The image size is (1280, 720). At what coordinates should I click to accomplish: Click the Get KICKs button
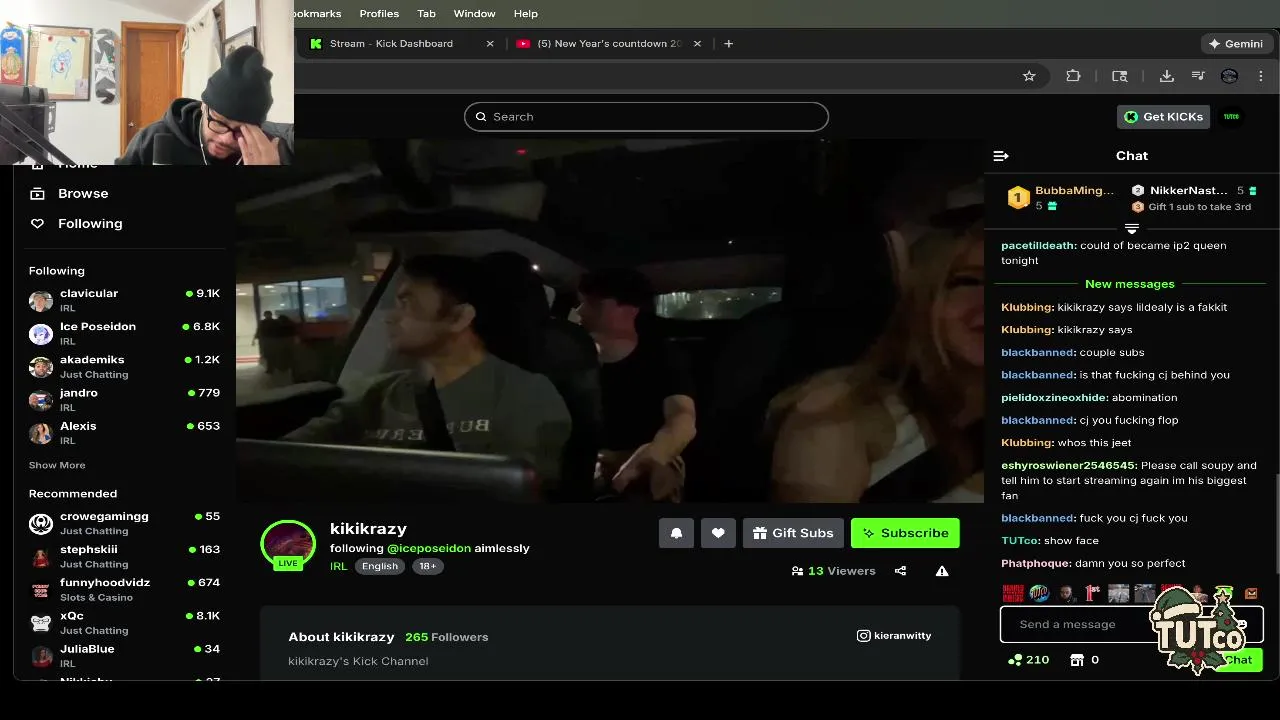(x=1164, y=117)
